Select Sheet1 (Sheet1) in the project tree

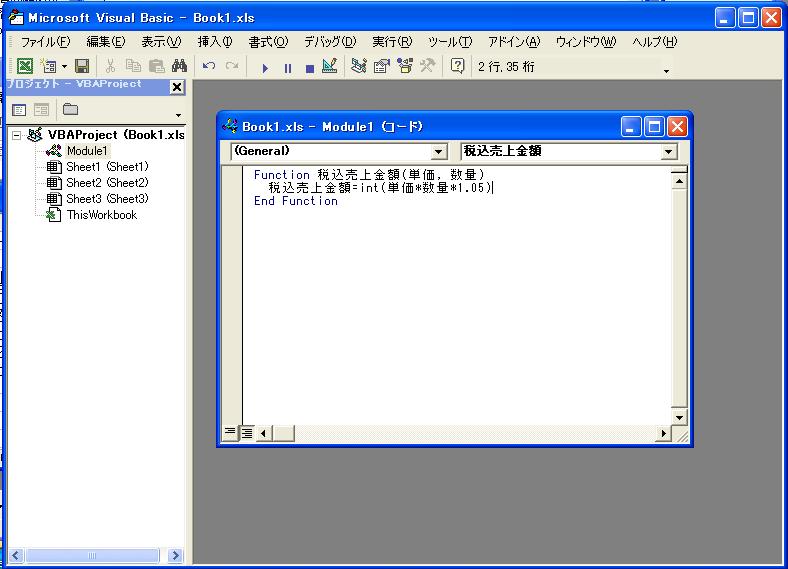108,167
